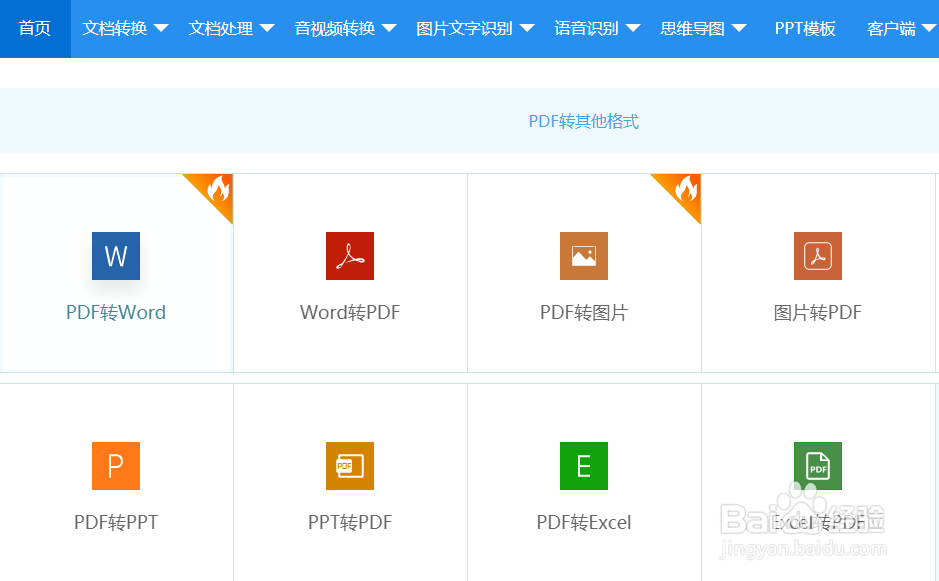Click the orange P icon for PDF转PPT

116,466
